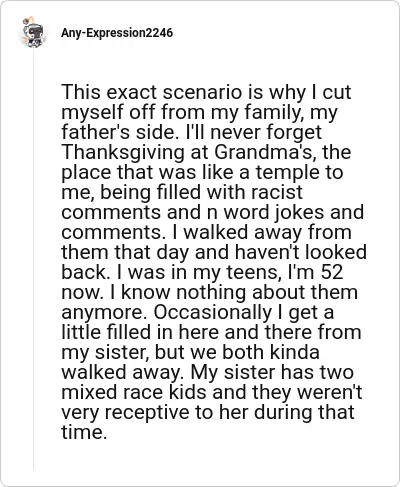
Task: Collapse the comment using the vertical thread line
Action: coord(33,260)
